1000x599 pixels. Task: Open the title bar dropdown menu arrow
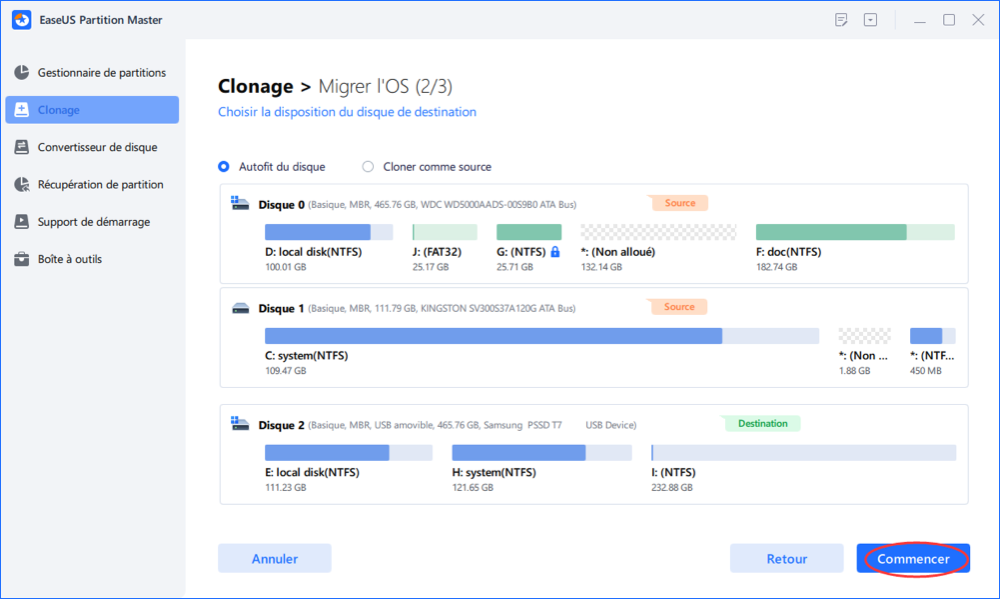(x=870, y=20)
